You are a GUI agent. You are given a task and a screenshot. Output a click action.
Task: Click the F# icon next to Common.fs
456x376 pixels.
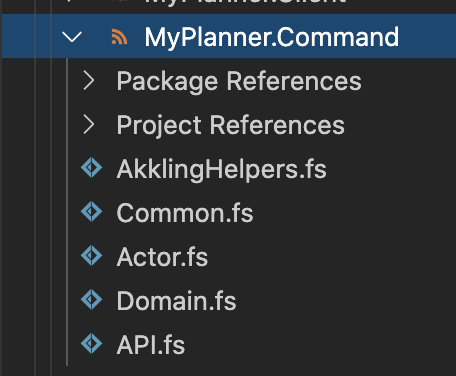[91, 212]
